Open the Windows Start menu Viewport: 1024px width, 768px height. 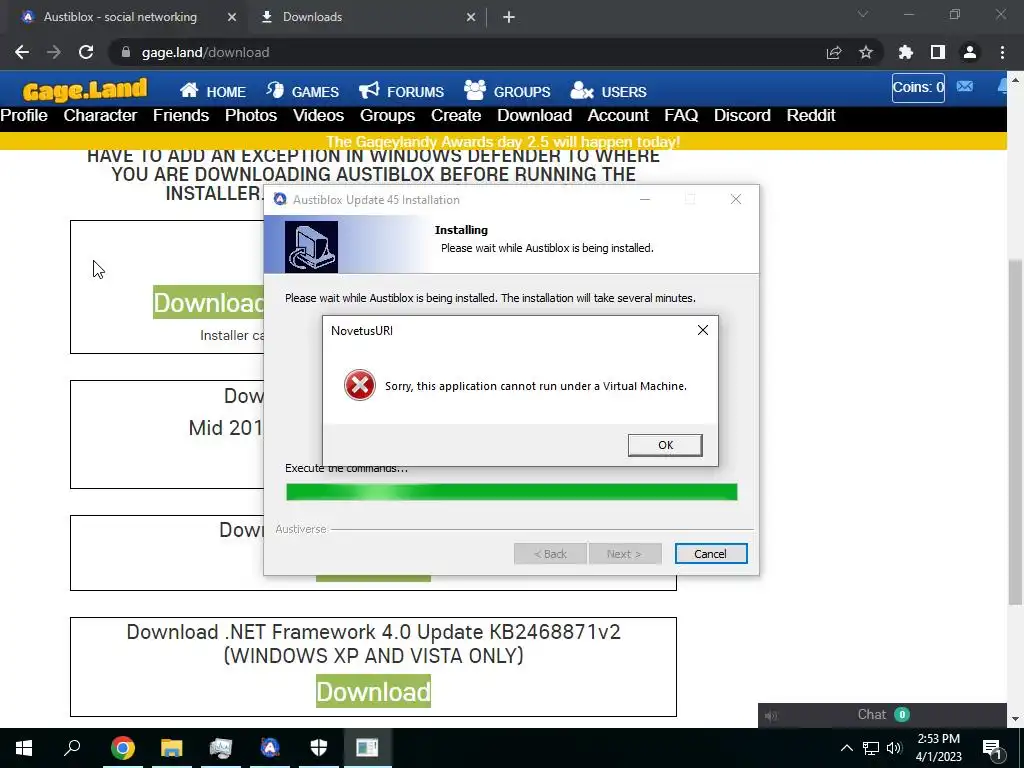pyautogui.click(x=24, y=748)
